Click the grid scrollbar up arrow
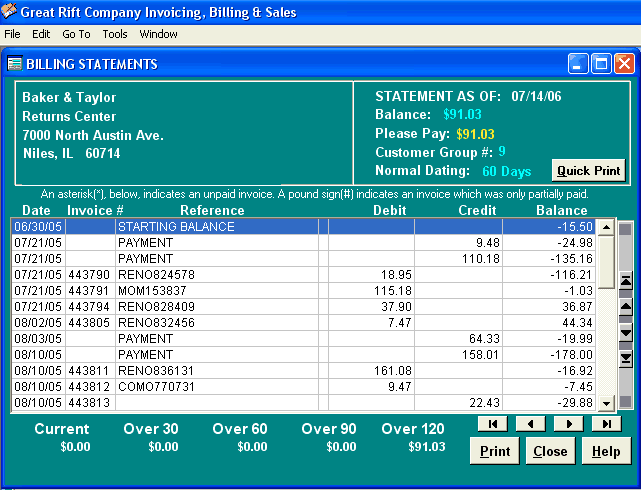The image size is (641, 490). tap(606, 227)
